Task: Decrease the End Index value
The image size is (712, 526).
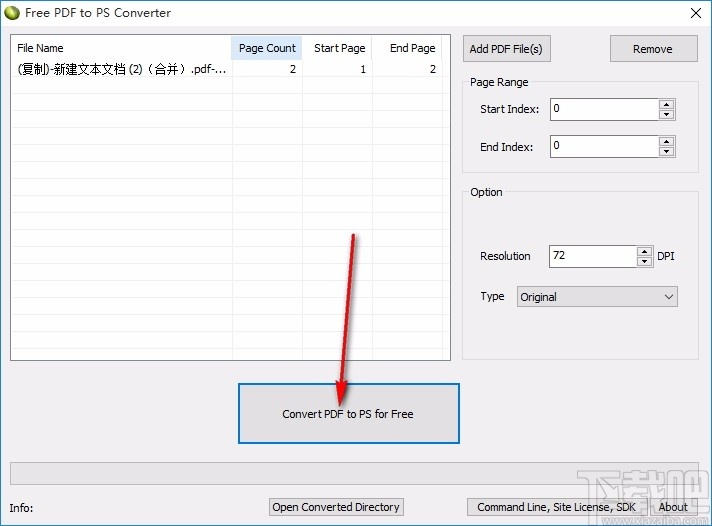Action: (667, 152)
